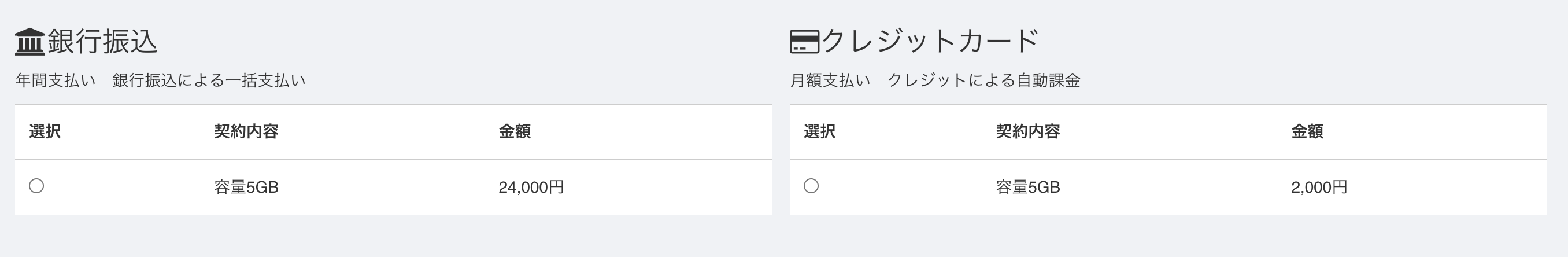Viewport: 1568px width, 257px height.
Task: Click the クレジットによる自動課金 text
Action: [983, 80]
